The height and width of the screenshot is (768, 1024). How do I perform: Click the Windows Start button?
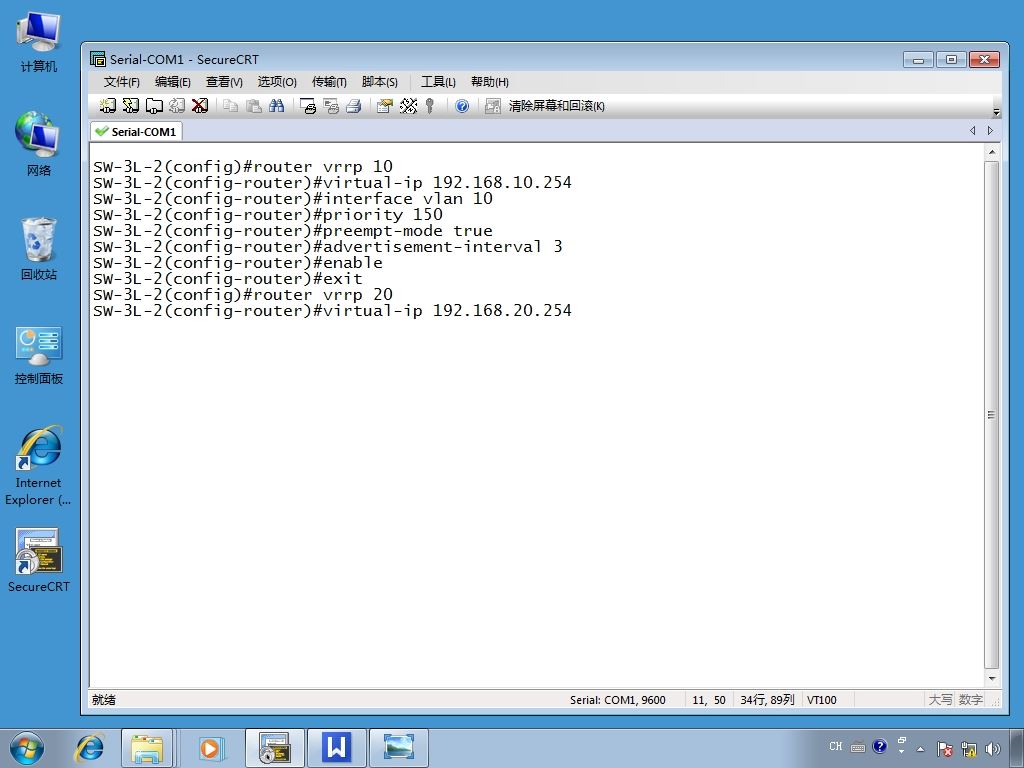pos(27,748)
